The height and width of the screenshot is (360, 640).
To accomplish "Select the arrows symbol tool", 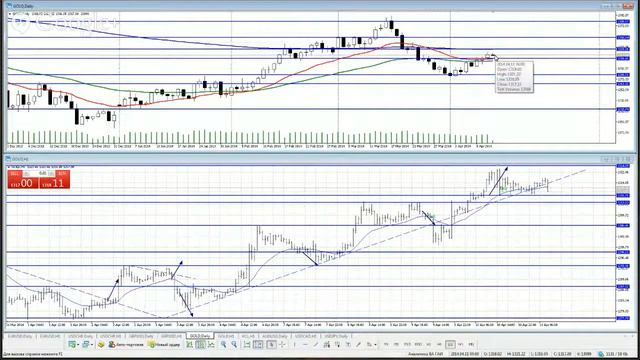I will click(x=369, y=344).
